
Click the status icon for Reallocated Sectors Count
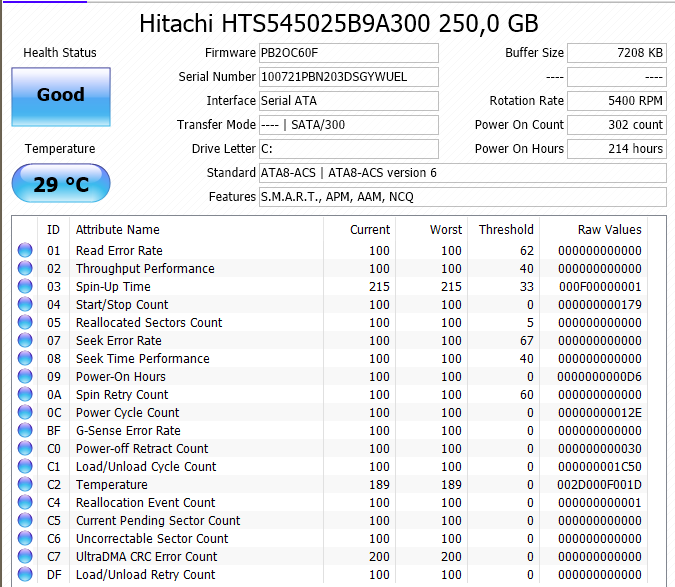(x=25, y=322)
